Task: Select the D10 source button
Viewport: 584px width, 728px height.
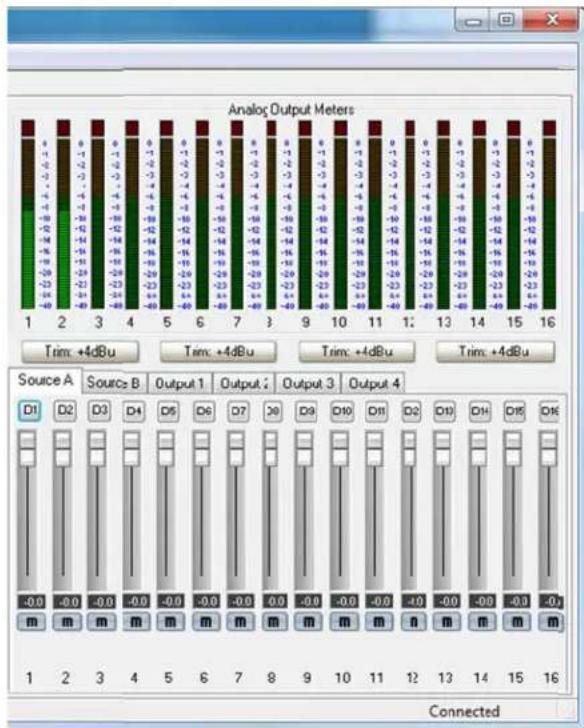Action: point(342,411)
